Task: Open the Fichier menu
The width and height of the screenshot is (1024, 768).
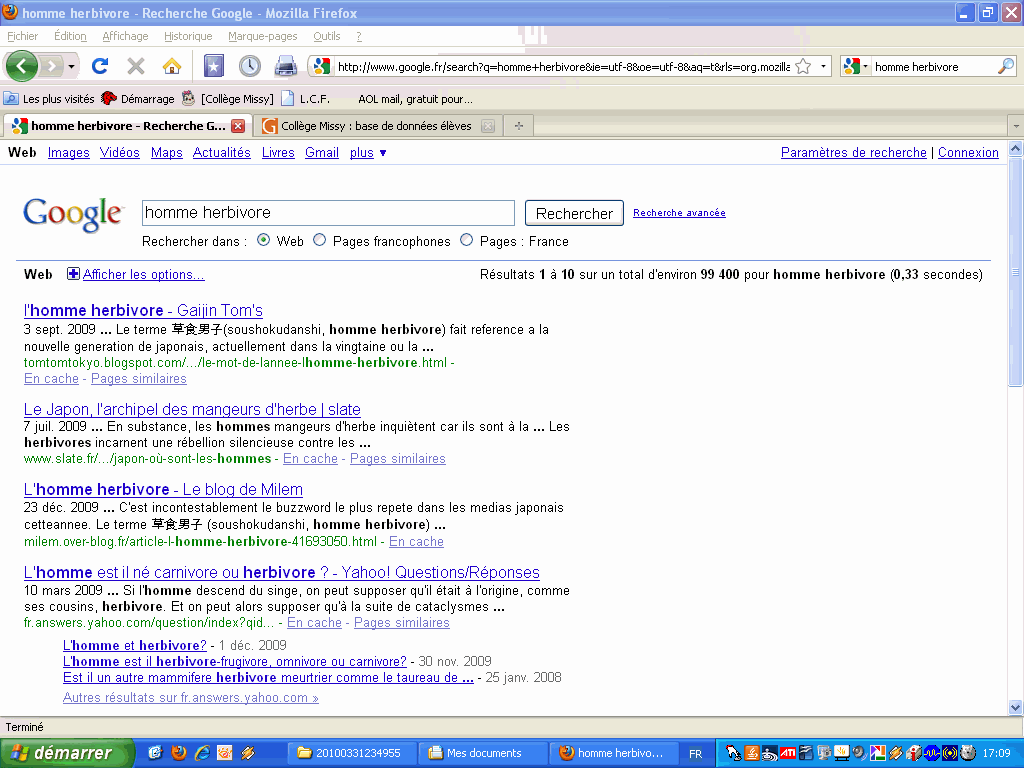Action: pyautogui.click(x=23, y=36)
